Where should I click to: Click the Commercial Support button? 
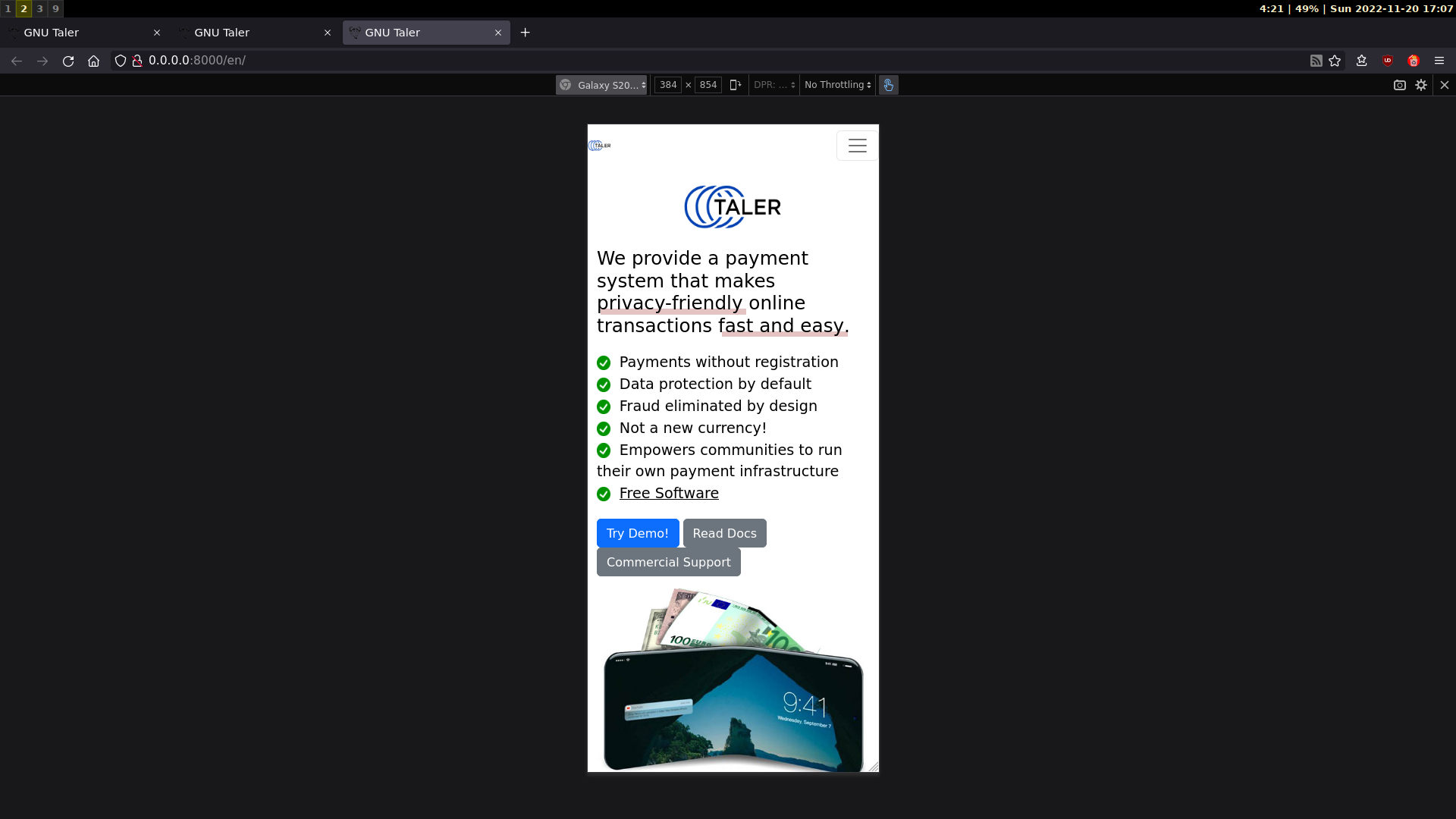[668, 562]
